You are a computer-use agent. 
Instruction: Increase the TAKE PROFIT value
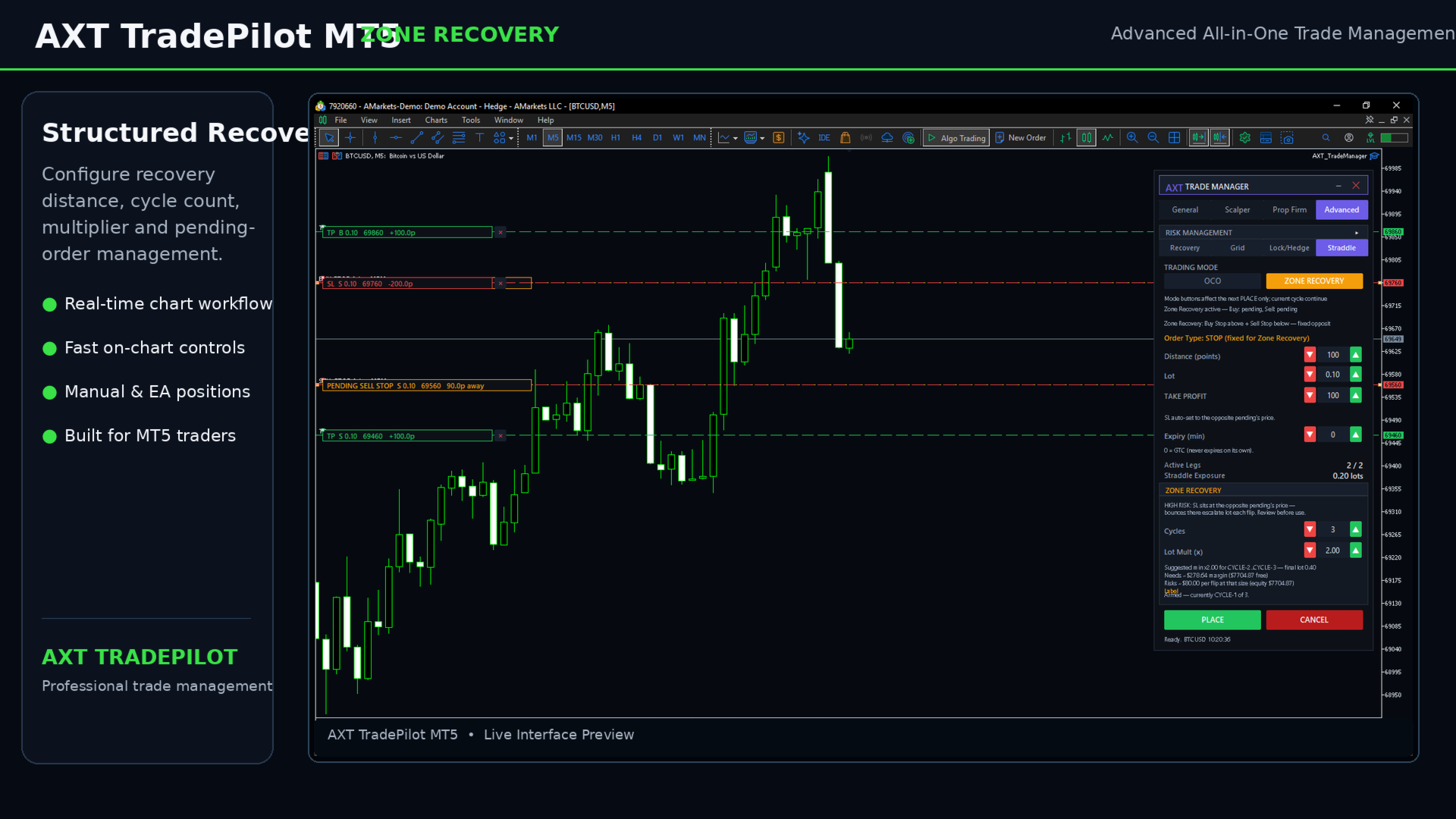pos(1356,395)
